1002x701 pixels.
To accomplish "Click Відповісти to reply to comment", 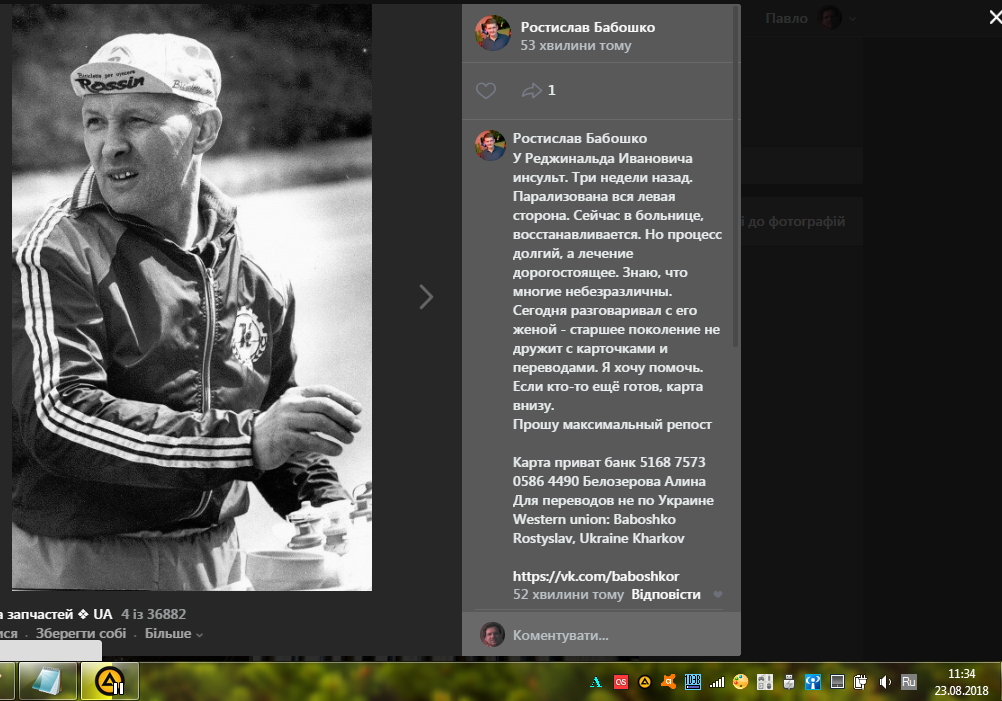I will coord(666,595).
